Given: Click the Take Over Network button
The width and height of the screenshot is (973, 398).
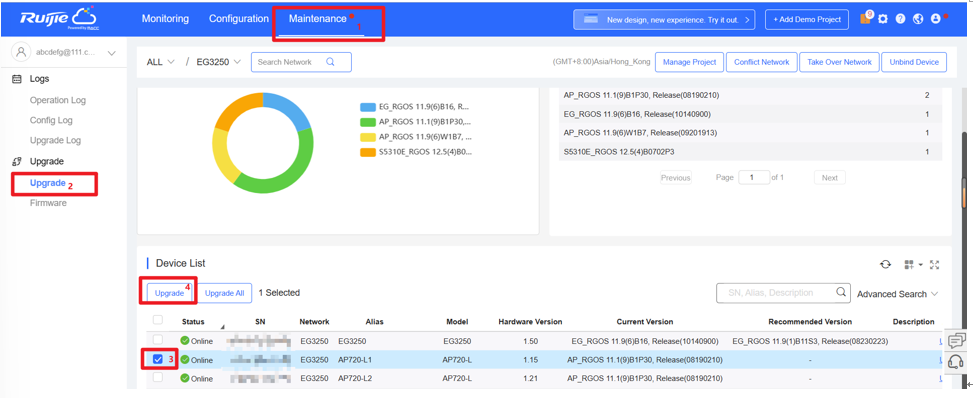Looking at the screenshot, I should coord(840,62).
